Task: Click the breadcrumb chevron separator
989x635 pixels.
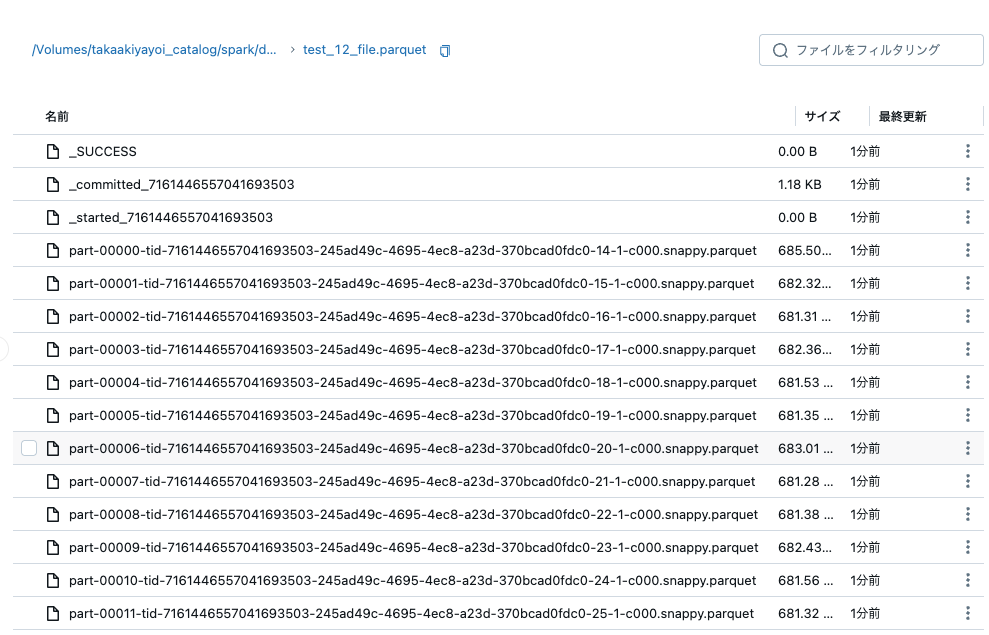Action: coord(293,50)
